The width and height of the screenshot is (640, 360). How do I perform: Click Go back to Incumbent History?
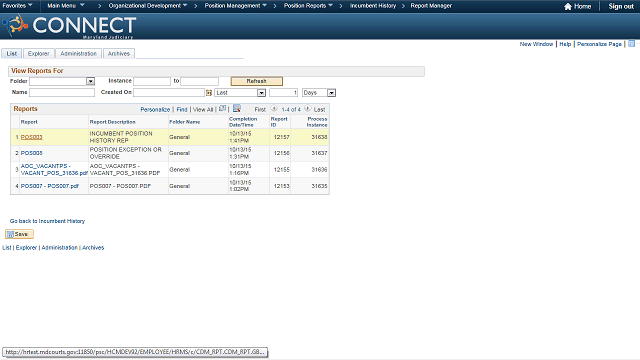point(47,221)
